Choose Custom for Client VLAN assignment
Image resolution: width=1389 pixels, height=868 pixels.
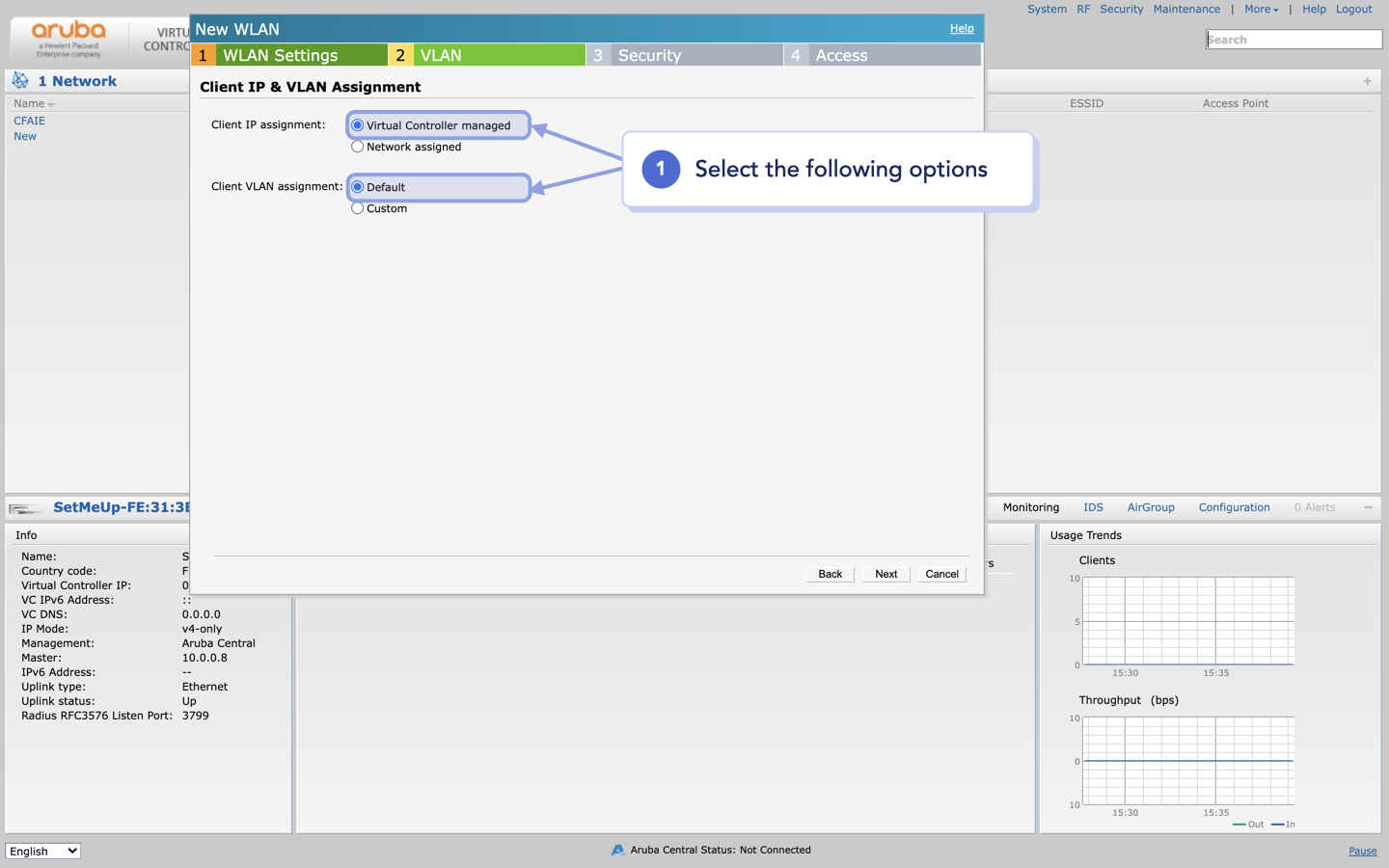point(357,207)
